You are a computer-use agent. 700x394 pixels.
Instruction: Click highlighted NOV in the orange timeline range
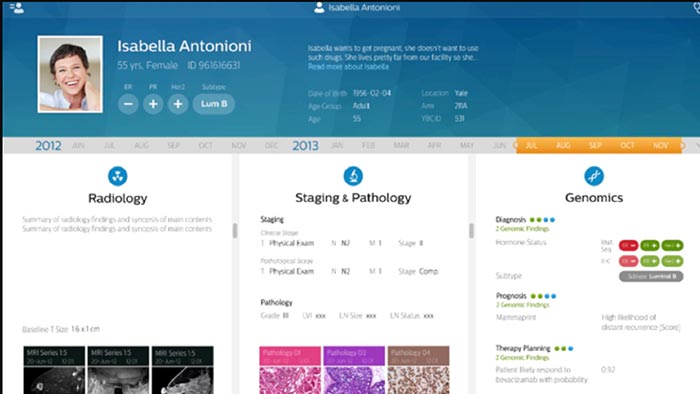[660, 146]
